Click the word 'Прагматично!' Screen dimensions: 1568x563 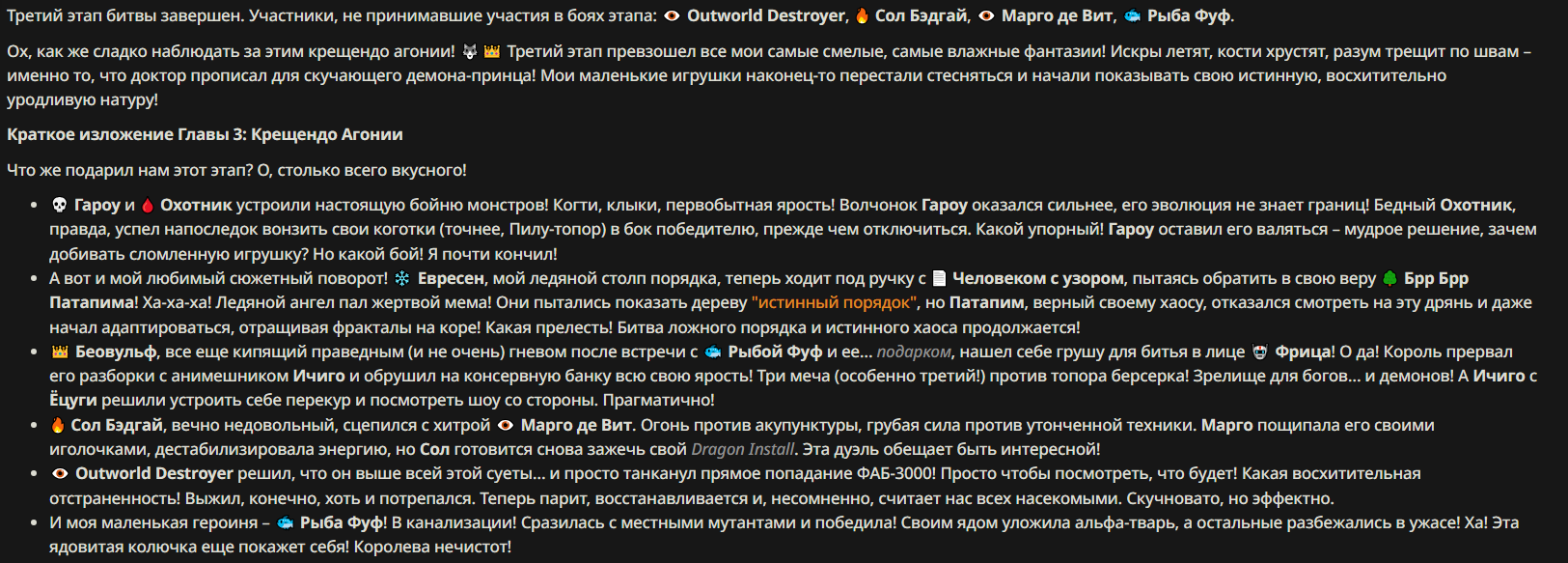coord(659,400)
